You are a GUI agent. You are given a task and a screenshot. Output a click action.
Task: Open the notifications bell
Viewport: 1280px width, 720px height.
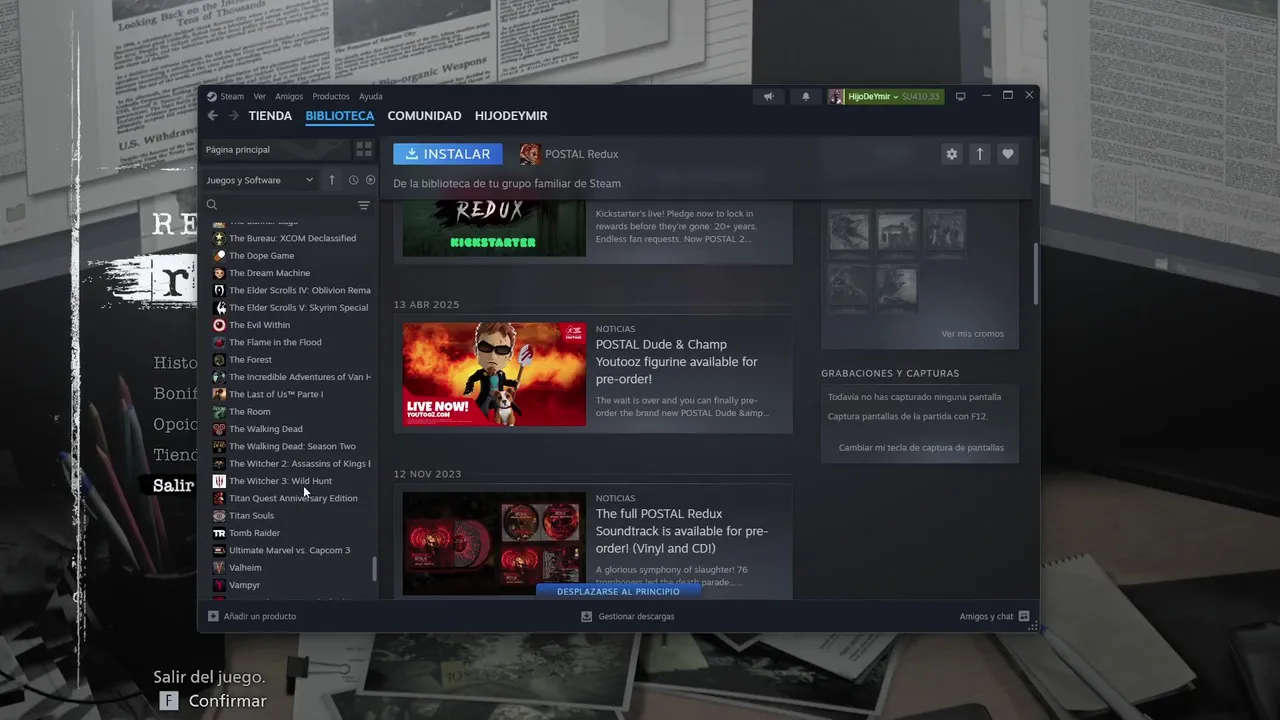tap(806, 97)
